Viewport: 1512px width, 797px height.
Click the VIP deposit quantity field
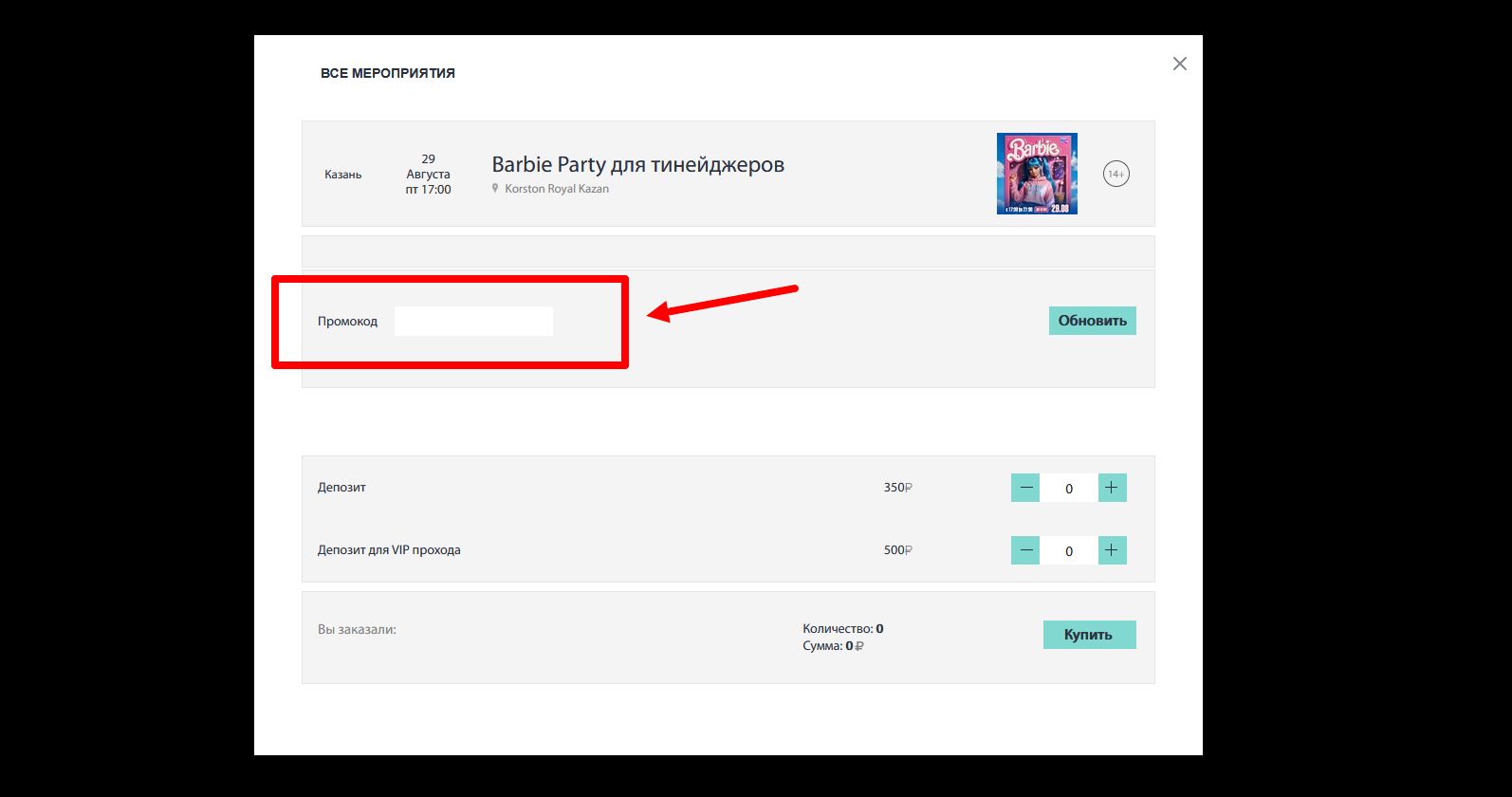[1069, 550]
